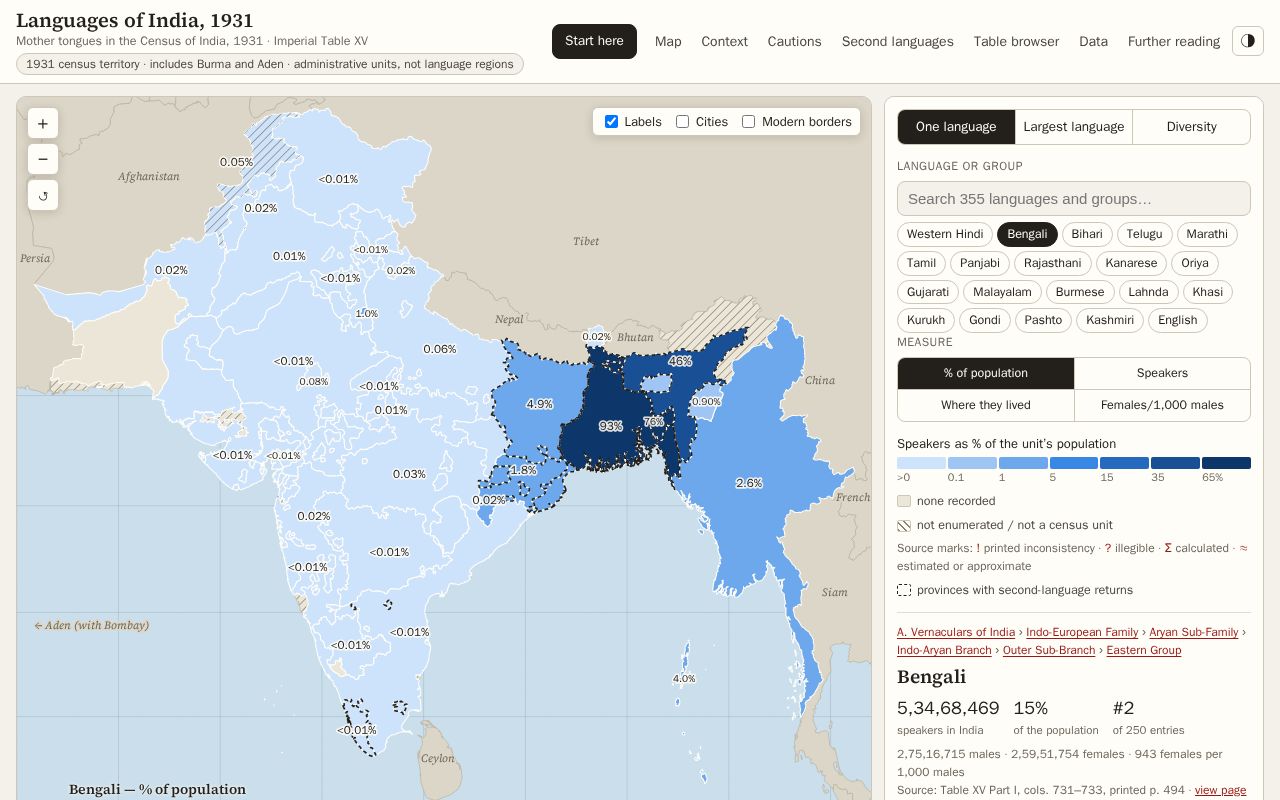Select the Telugu language chip
This screenshot has width=1280, height=800.
pyautogui.click(x=1144, y=234)
